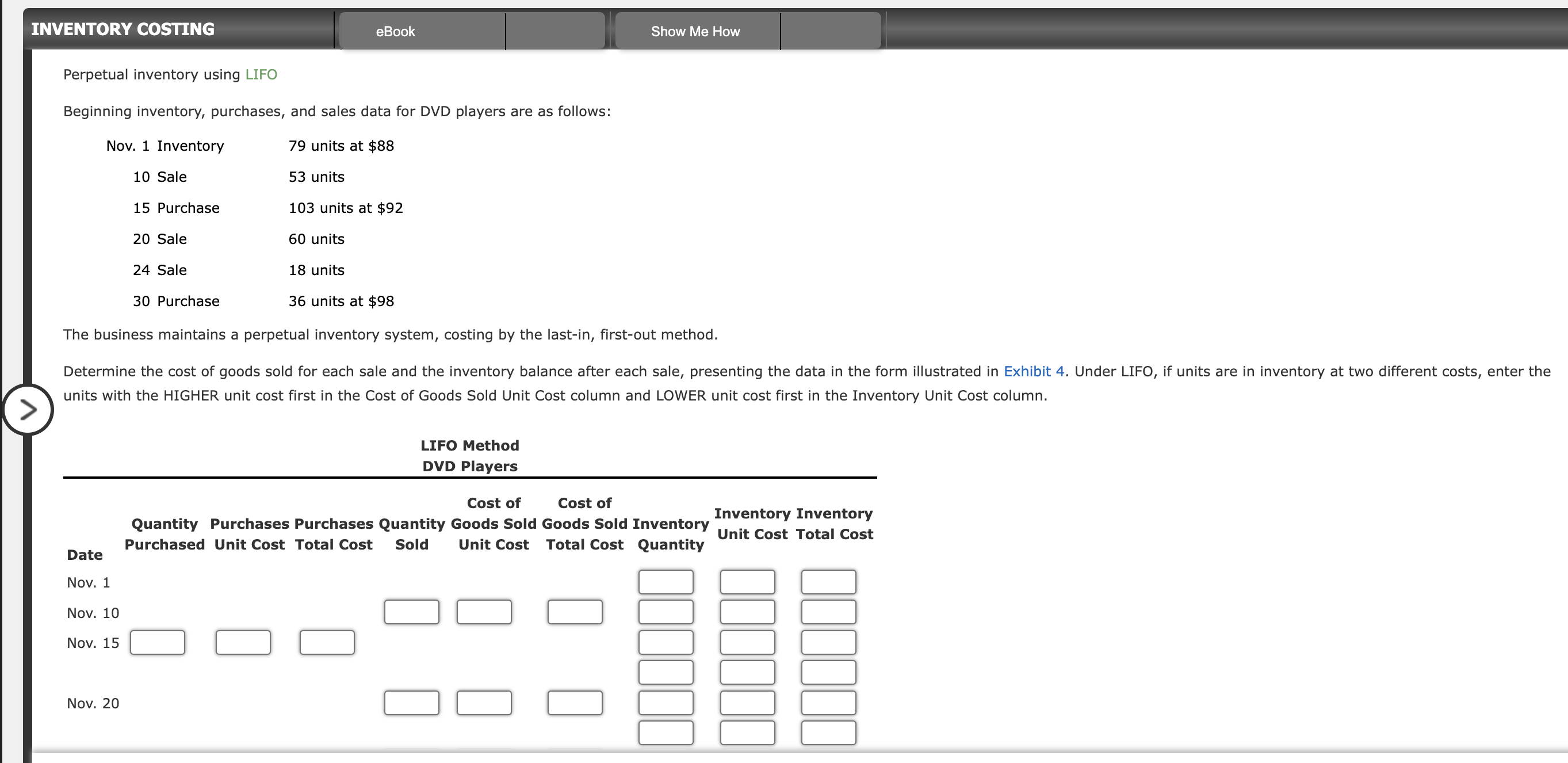
Task: Click Nov. 20 Quantity Sold field
Action: click(x=411, y=703)
